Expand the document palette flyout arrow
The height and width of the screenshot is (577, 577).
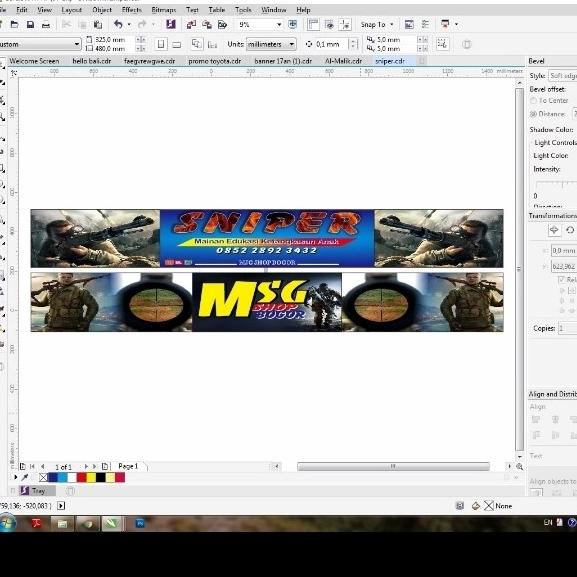point(15,478)
